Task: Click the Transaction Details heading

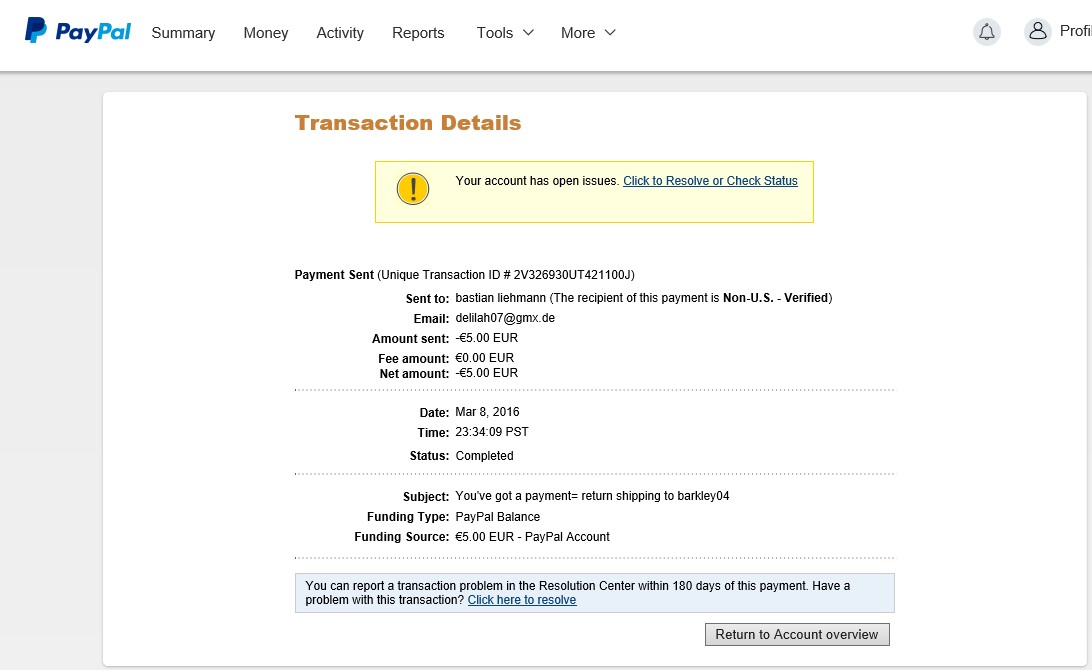Action: point(407,123)
